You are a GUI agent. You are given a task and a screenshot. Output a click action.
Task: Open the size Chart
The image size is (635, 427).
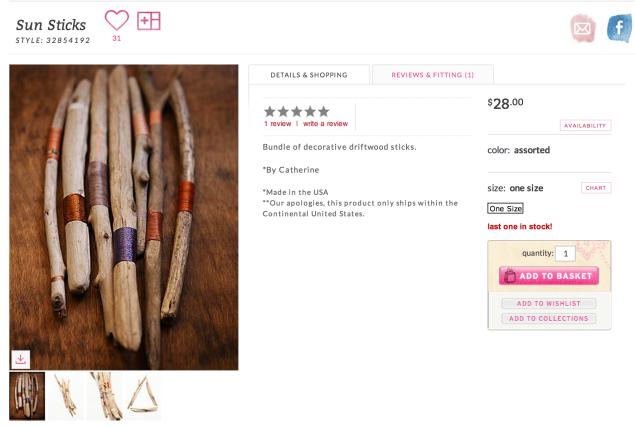tap(596, 188)
